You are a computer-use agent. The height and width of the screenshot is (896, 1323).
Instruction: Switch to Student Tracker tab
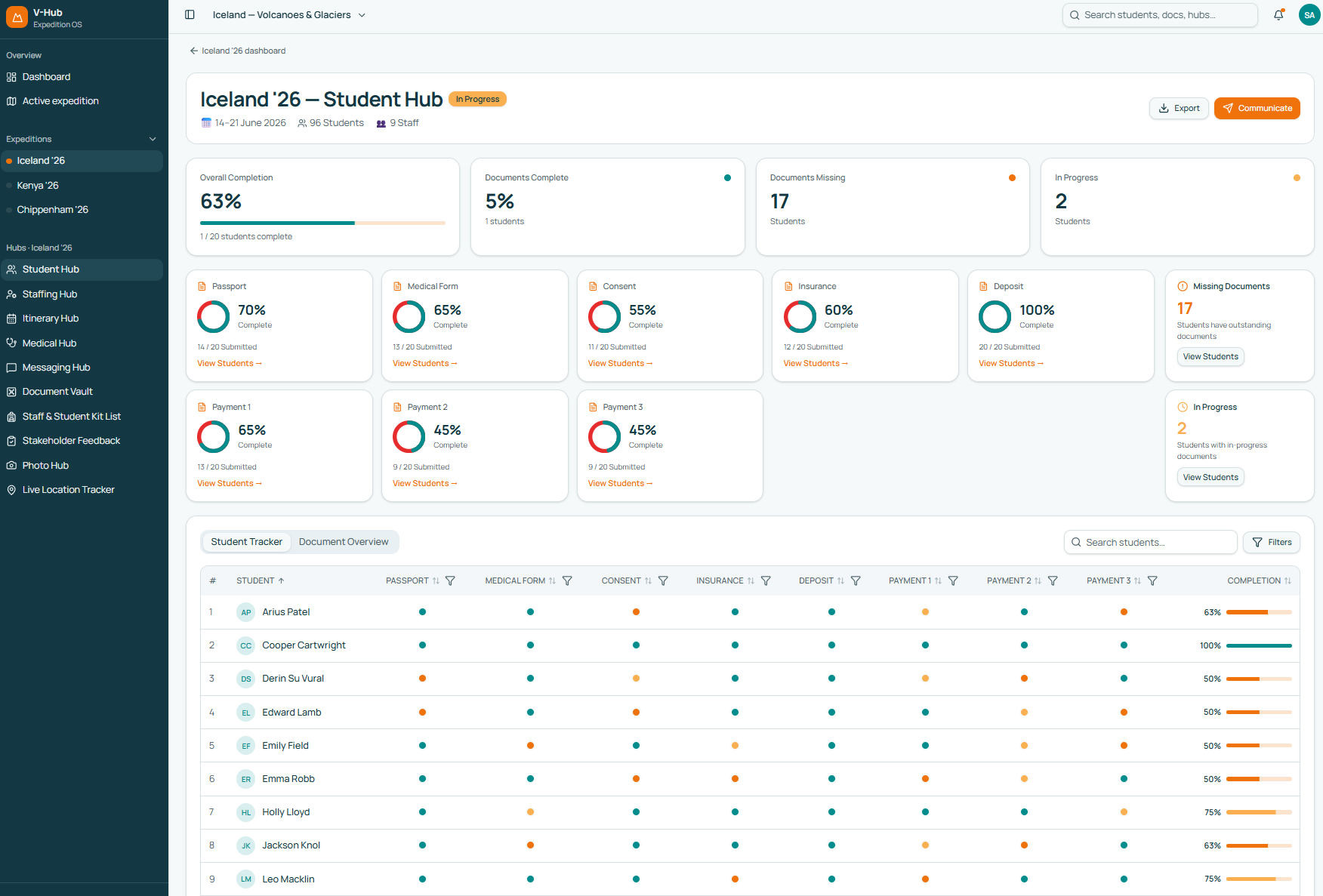pyautogui.click(x=246, y=542)
